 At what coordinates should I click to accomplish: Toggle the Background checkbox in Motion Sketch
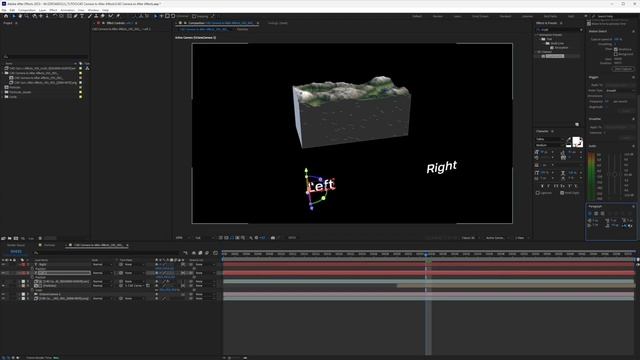(x=616, y=54)
